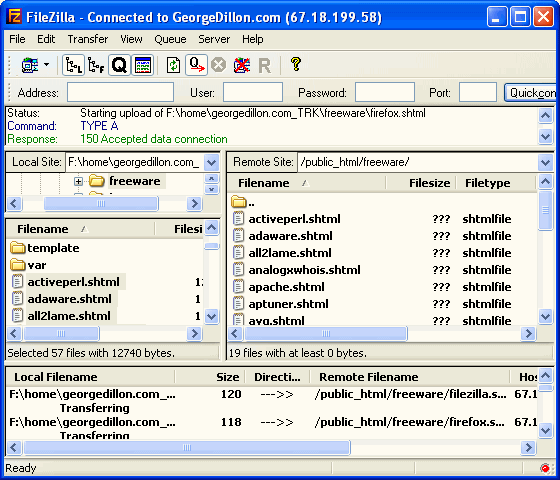The width and height of the screenshot is (560, 480).
Task: Click the Cancel operation icon
Action: click(x=219, y=65)
